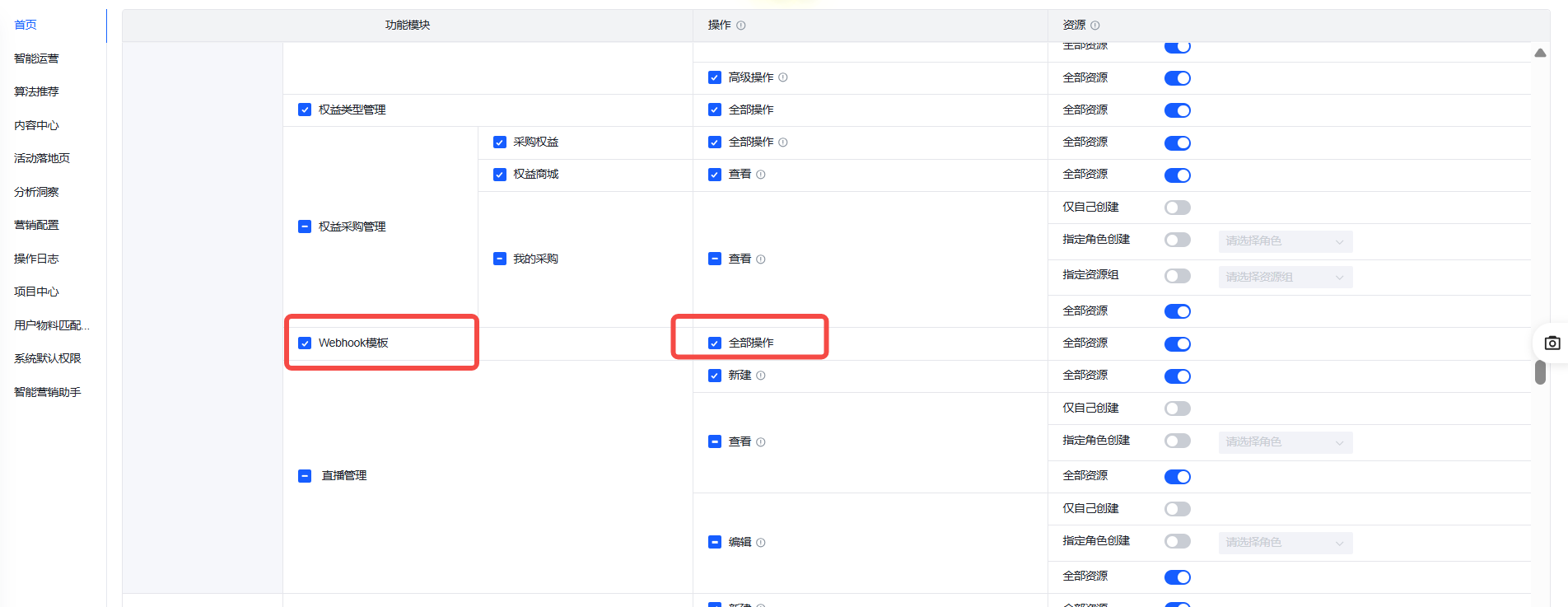Viewport: 1568px width, 607px height.
Task: Open 请选择角色 dropdown in 我的采购 row
Action: coord(1285,241)
